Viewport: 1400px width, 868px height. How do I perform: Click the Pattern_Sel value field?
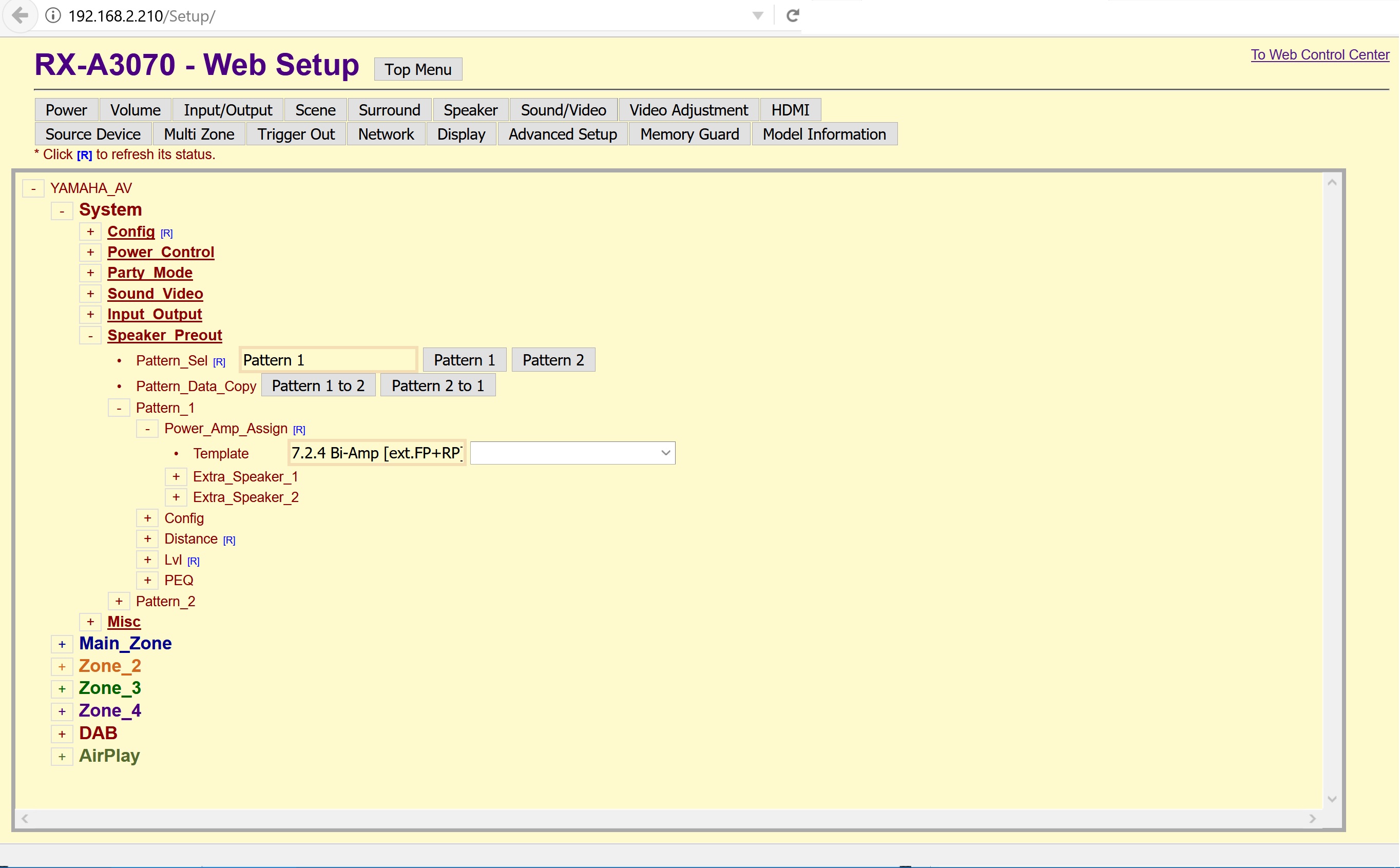[x=329, y=360]
